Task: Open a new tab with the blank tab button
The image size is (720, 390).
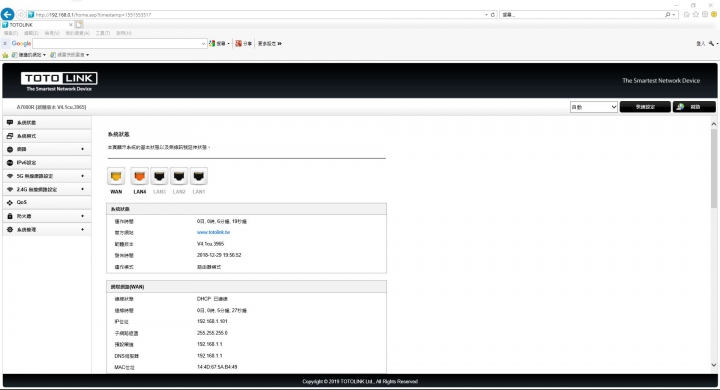Action: tap(79, 25)
